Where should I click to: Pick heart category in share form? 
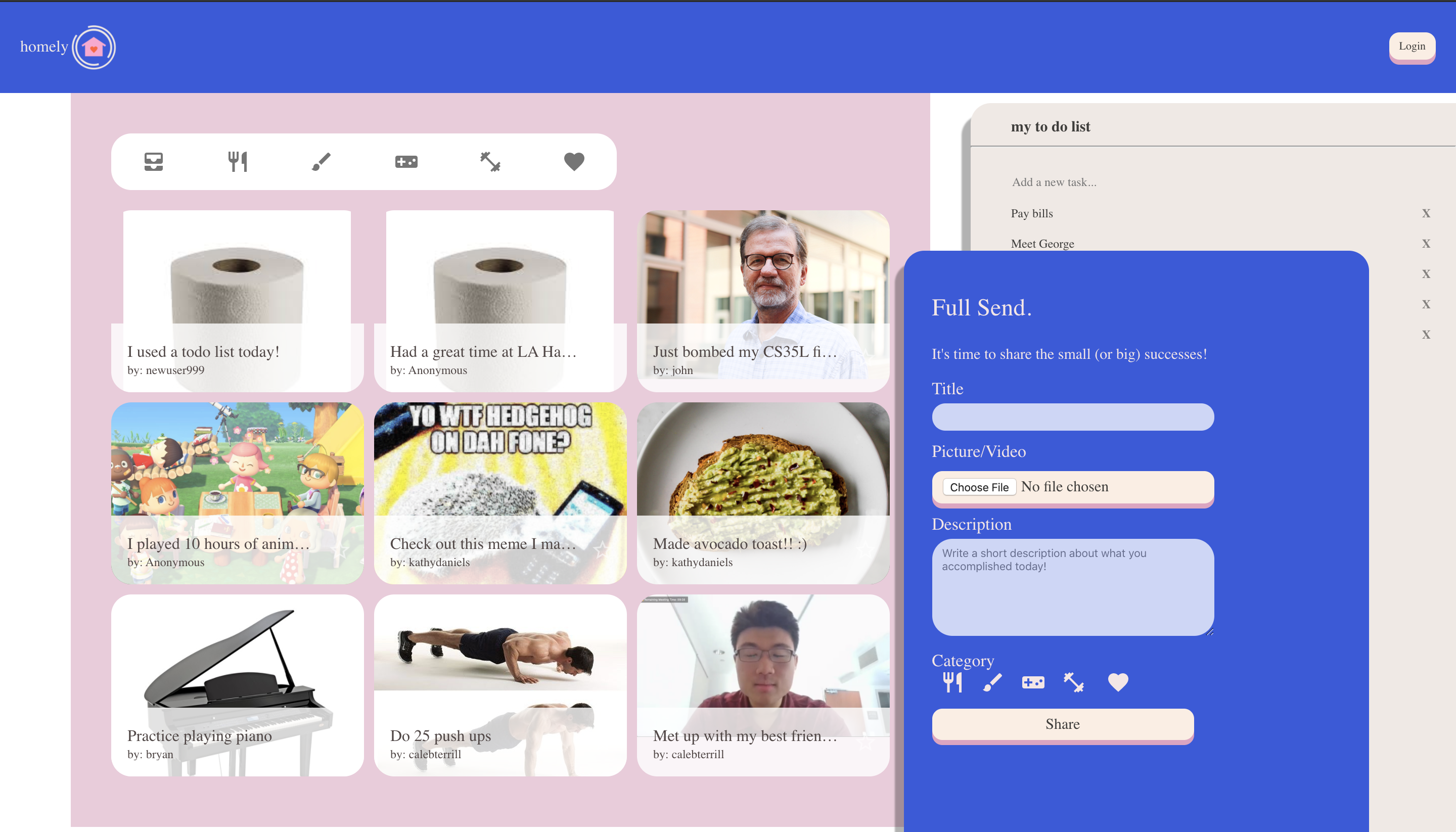pos(1118,682)
